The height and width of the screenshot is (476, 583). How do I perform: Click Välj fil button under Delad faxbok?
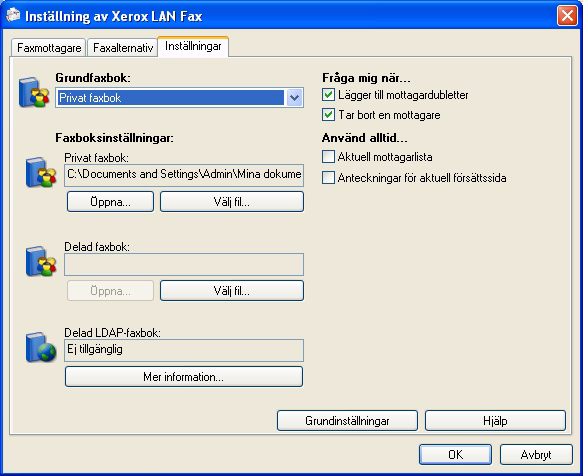tap(232, 290)
